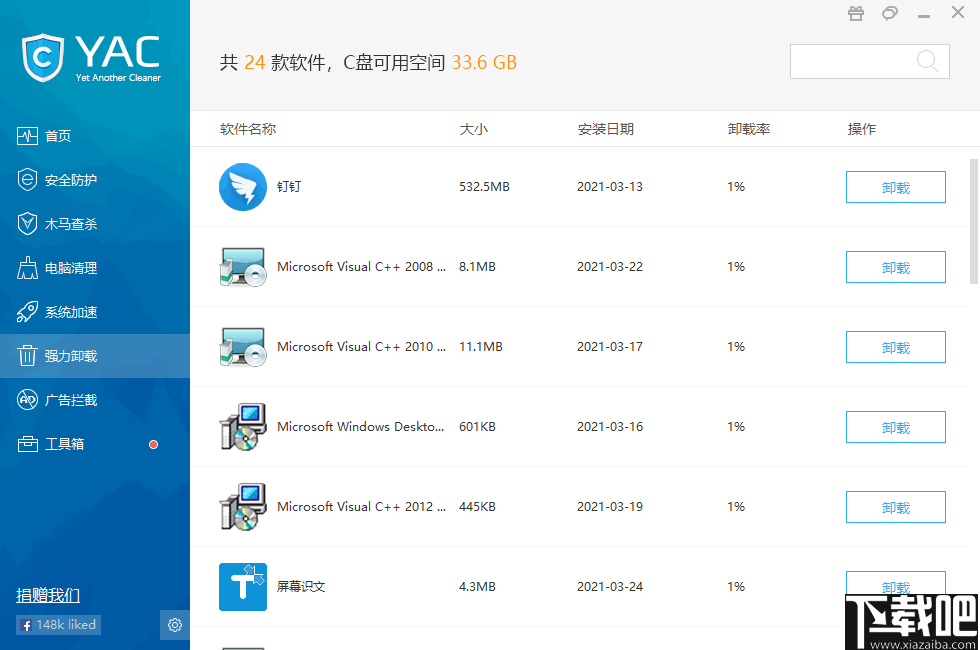
Task: Open 工具箱 section
Action: tap(95, 444)
